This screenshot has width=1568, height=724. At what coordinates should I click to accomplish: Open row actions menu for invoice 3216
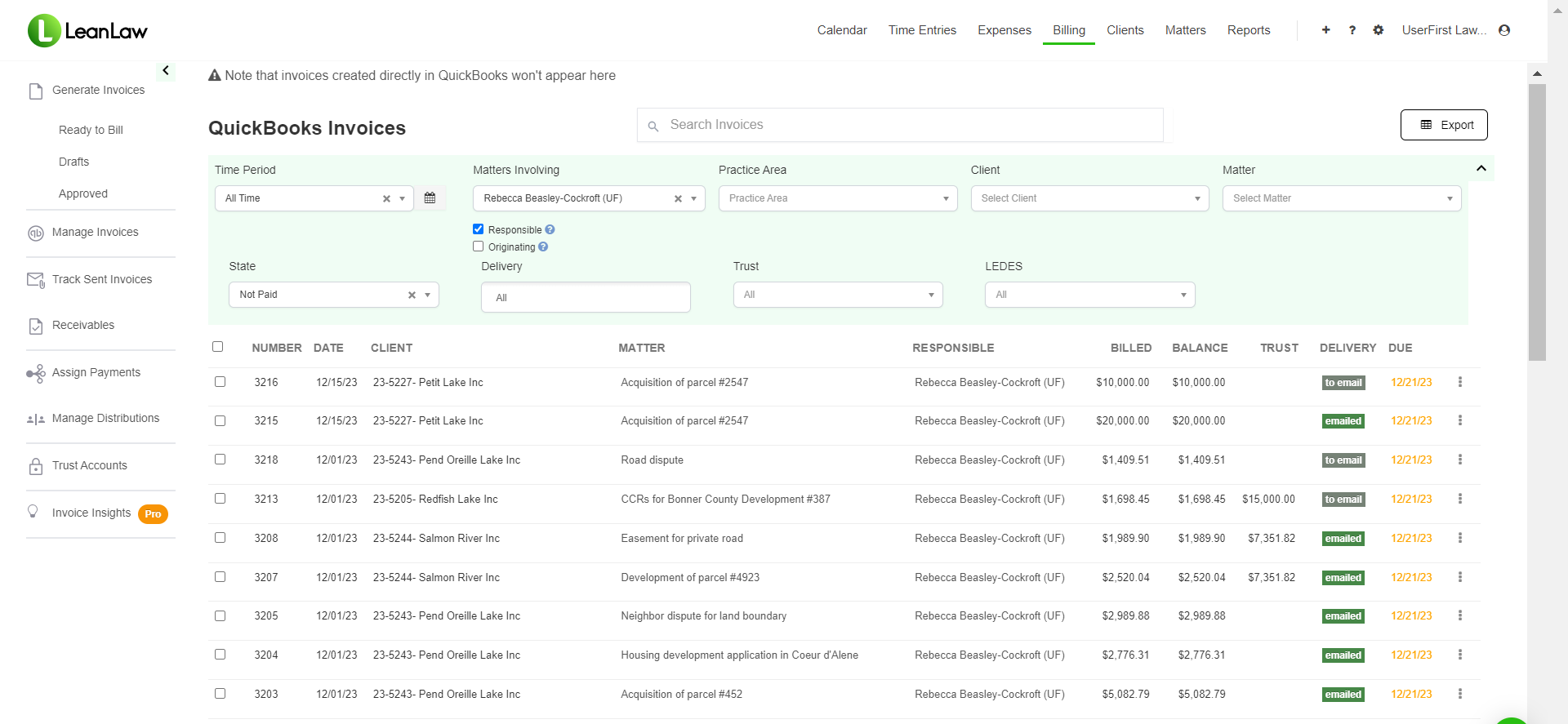[x=1460, y=382]
